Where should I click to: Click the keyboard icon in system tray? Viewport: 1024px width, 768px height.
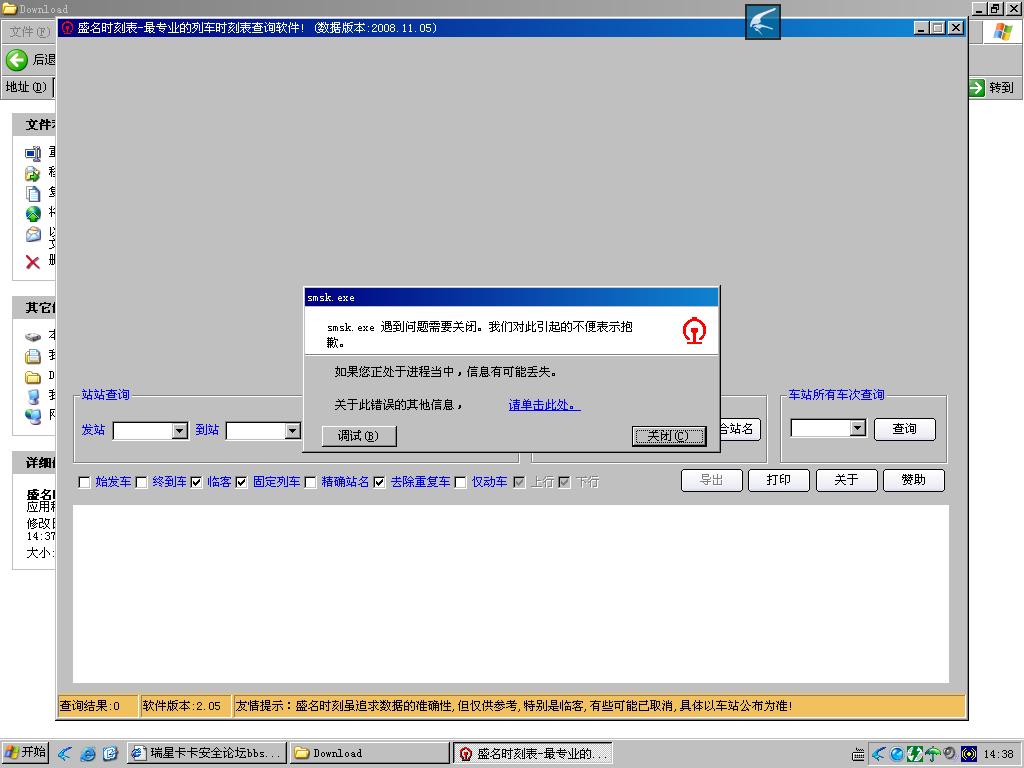tap(858, 754)
